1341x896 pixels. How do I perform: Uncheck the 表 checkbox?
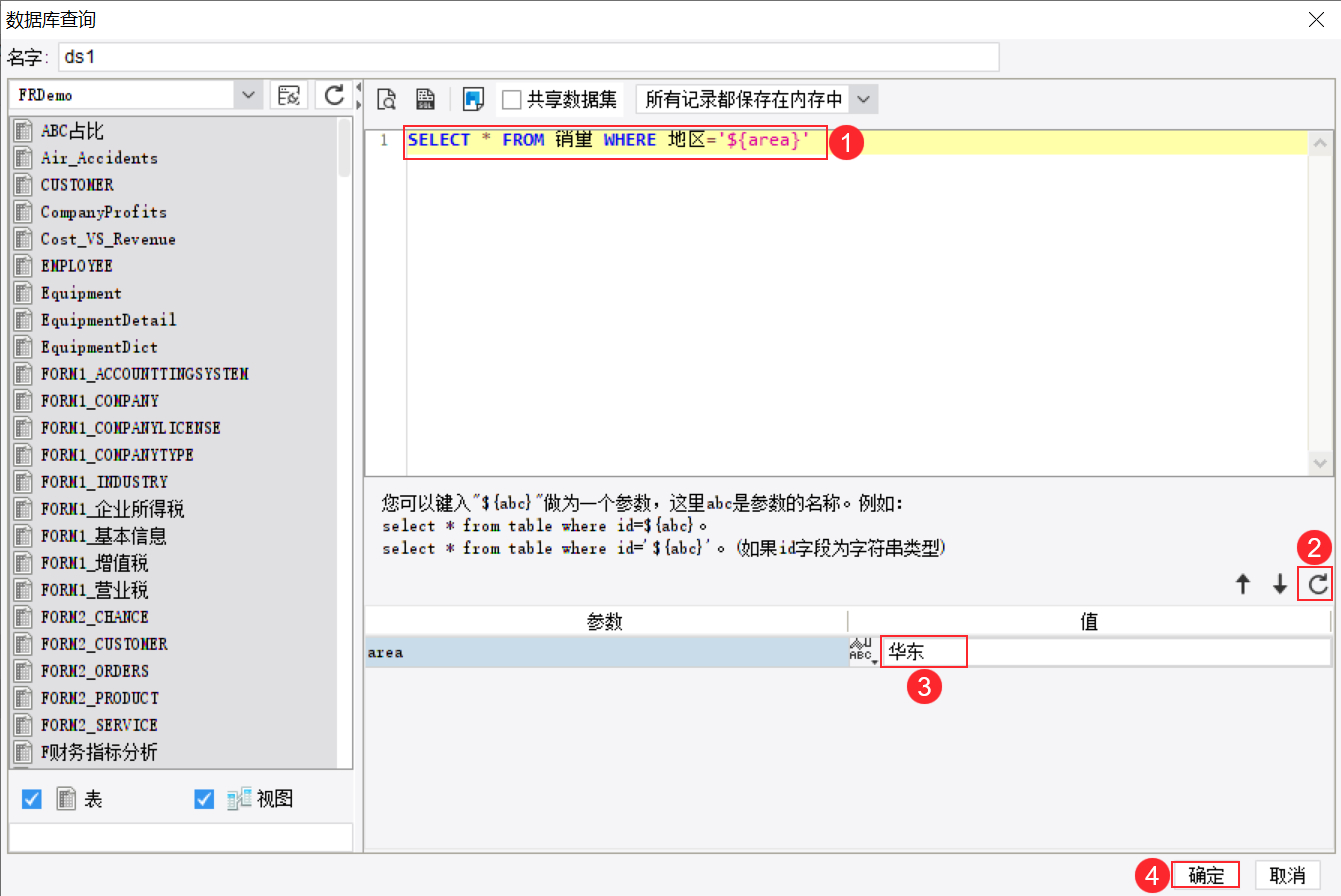click(x=32, y=799)
